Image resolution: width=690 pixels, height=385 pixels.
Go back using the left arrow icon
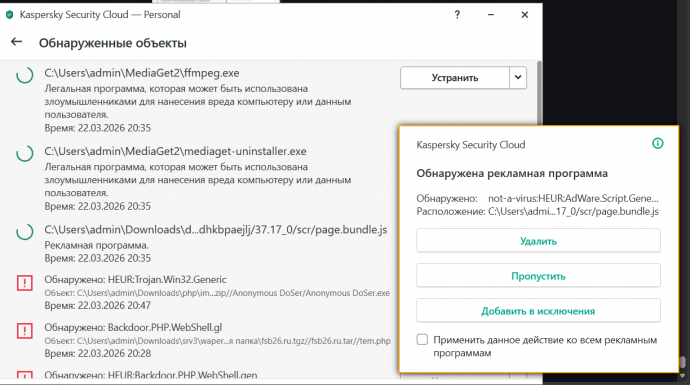pyautogui.click(x=16, y=42)
